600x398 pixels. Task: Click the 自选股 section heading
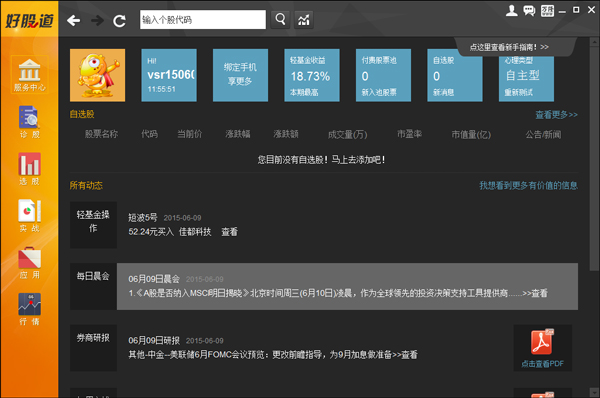[x=82, y=114]
